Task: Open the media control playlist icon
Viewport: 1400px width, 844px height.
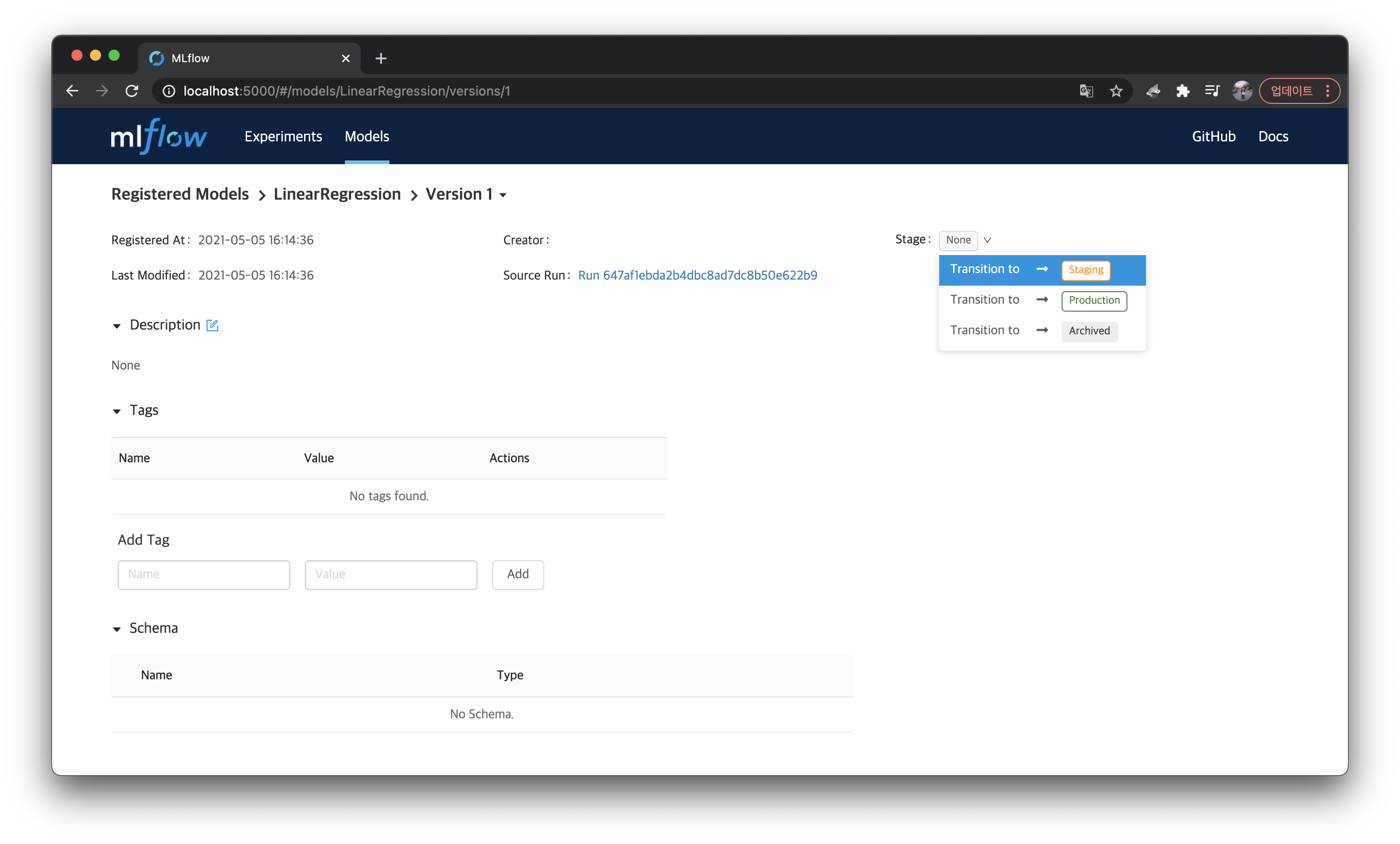Action: (1212, 91)
